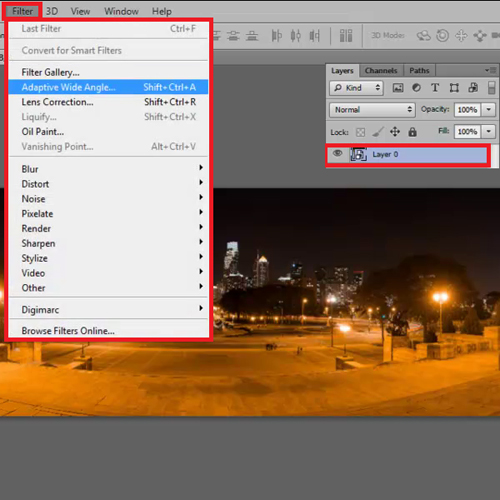The width and height of the screenshot is (500, 500).
Task: Click the pixel layer filter icon
Action: (398, 88)
